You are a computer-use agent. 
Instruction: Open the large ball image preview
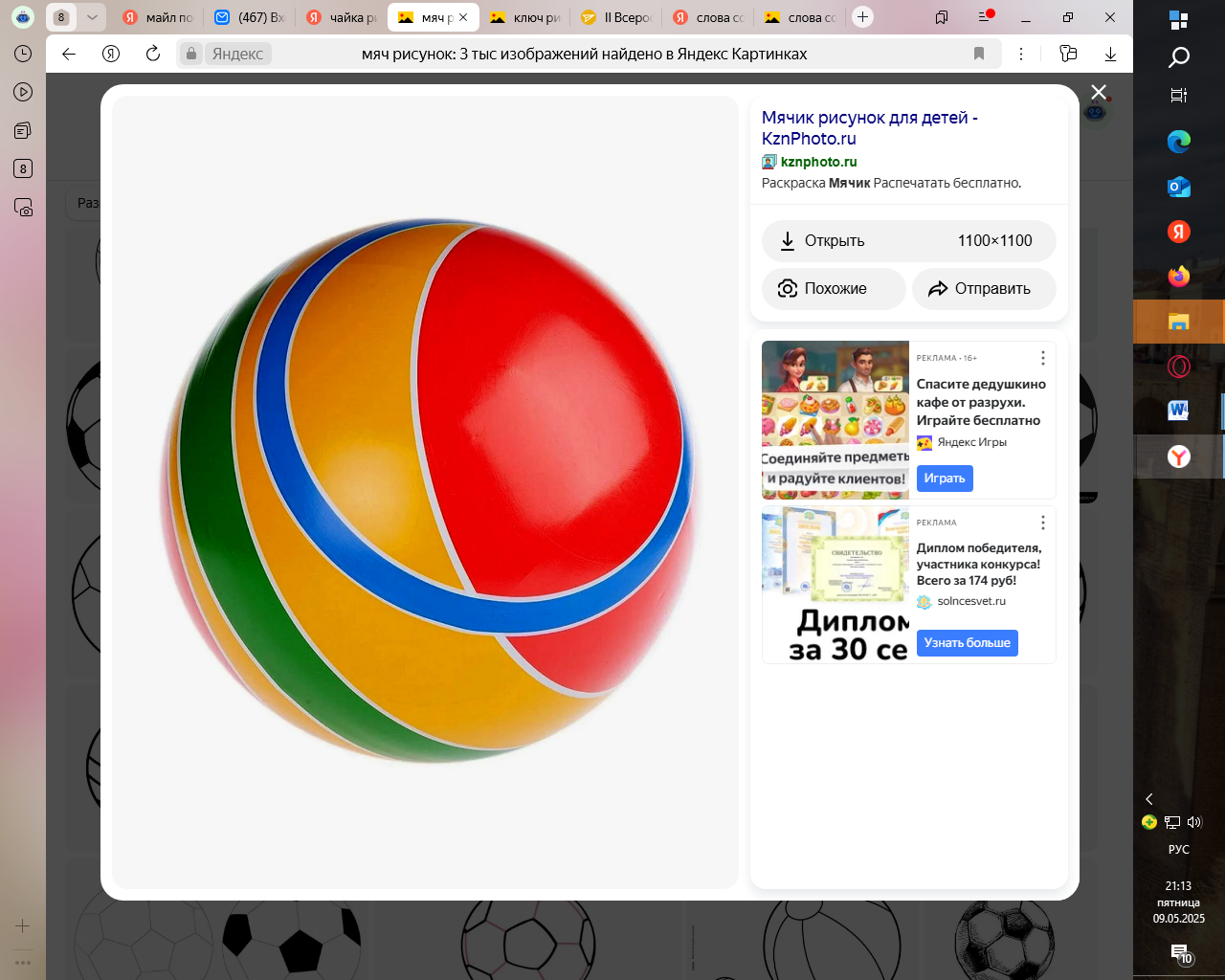tap(425, 492)
